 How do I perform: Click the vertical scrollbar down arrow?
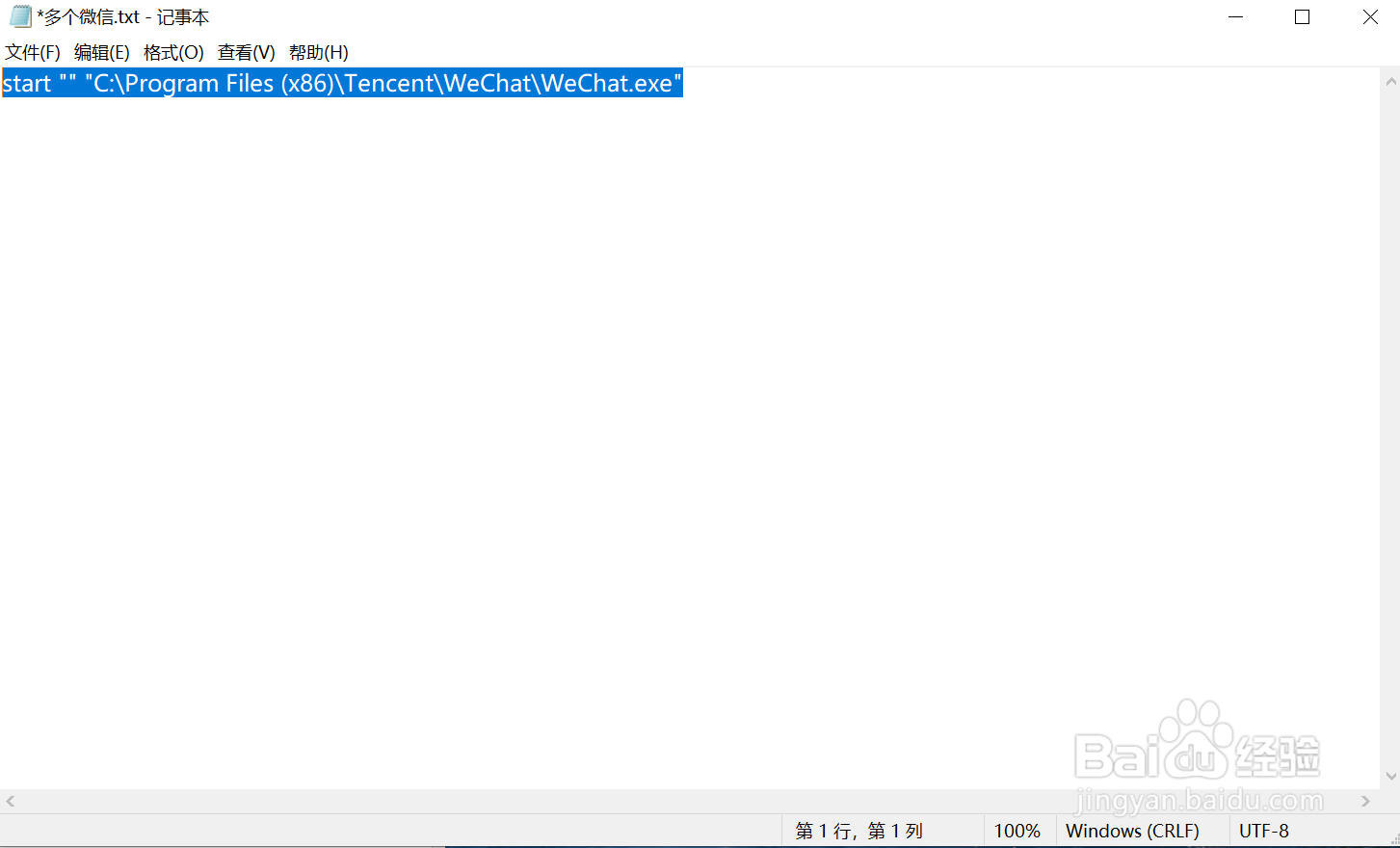1390,776
